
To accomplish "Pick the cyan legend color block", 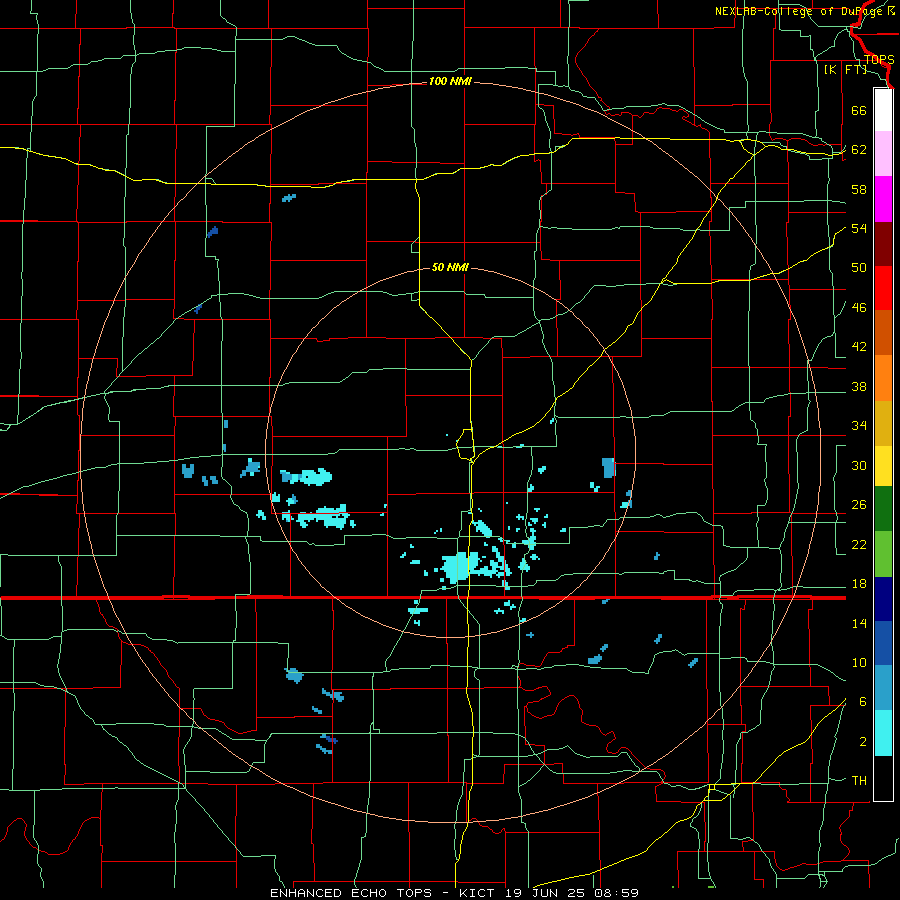I will coord(883,733).
